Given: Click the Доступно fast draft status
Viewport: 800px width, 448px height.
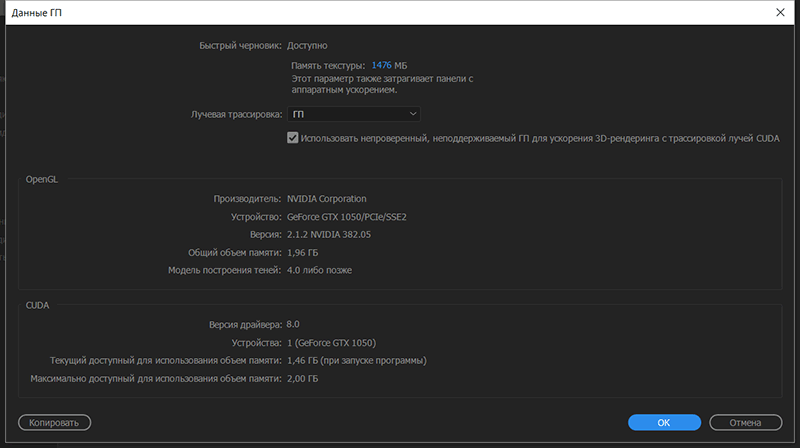Looking at the screenshot, I should pos(307,45).
